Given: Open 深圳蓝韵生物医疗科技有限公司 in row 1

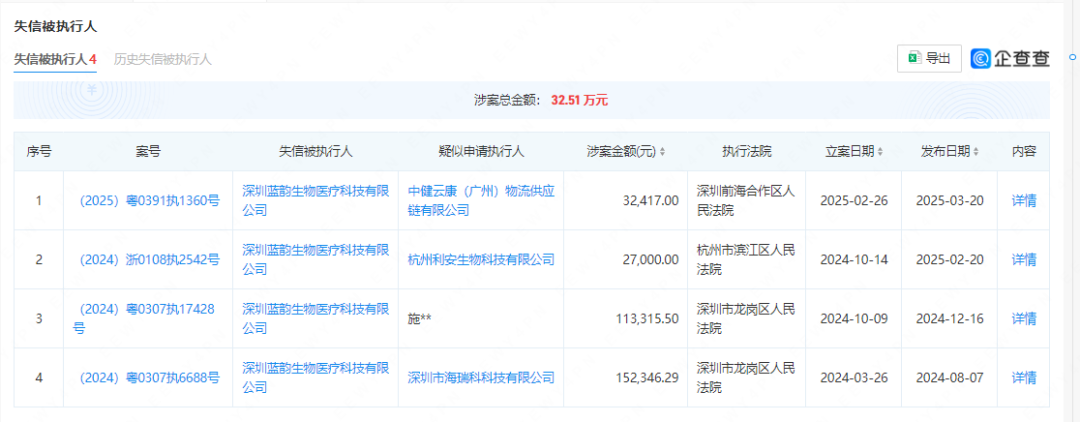Looking at the screenshot, I should coord(315,201).
